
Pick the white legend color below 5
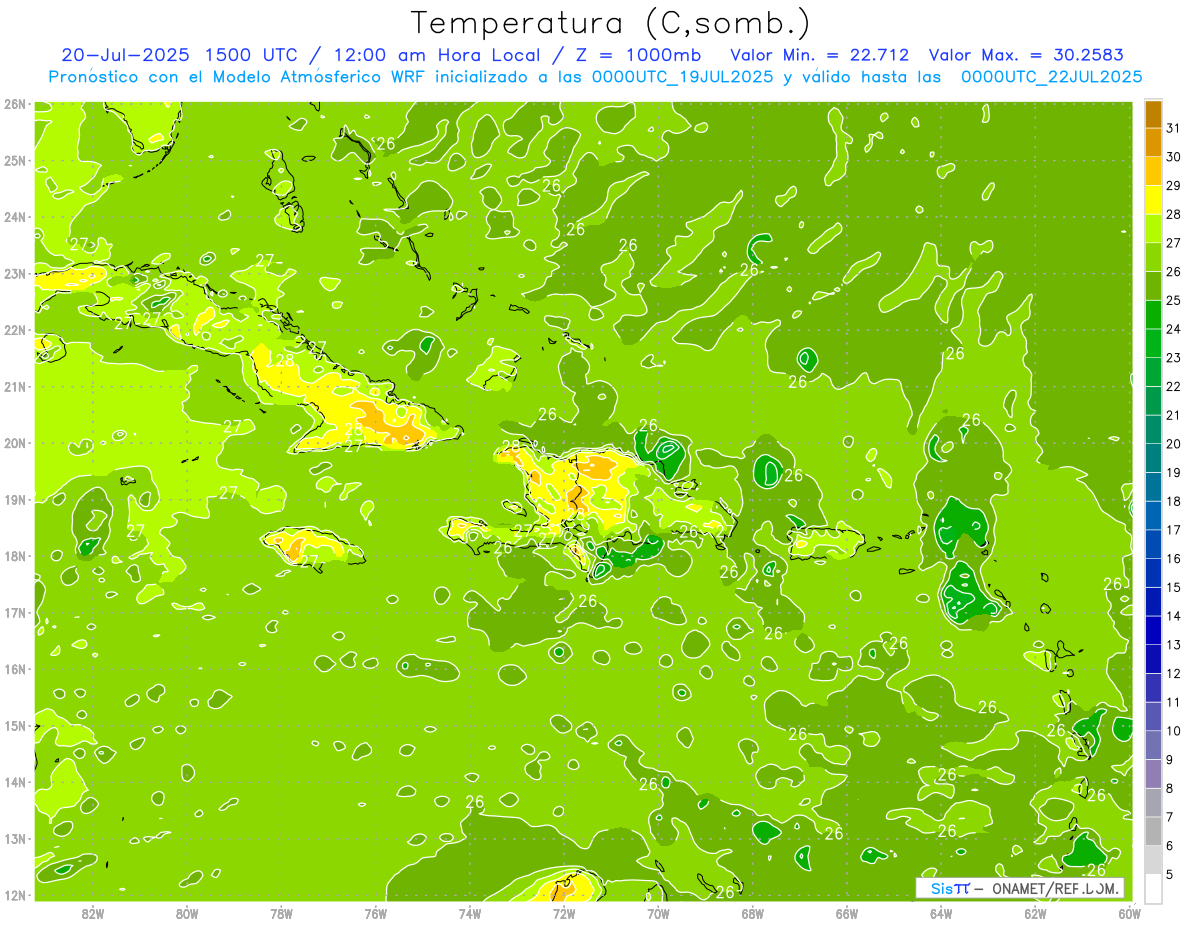[1153, 888]
